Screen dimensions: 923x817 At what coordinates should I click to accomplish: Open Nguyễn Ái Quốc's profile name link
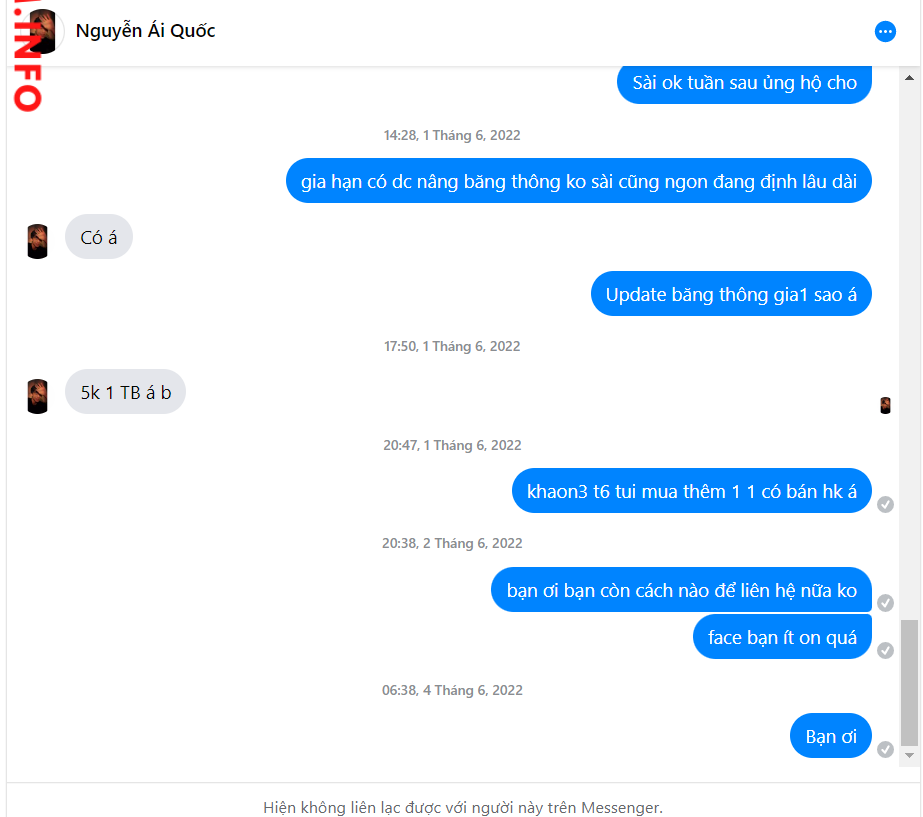click(145, 31)
